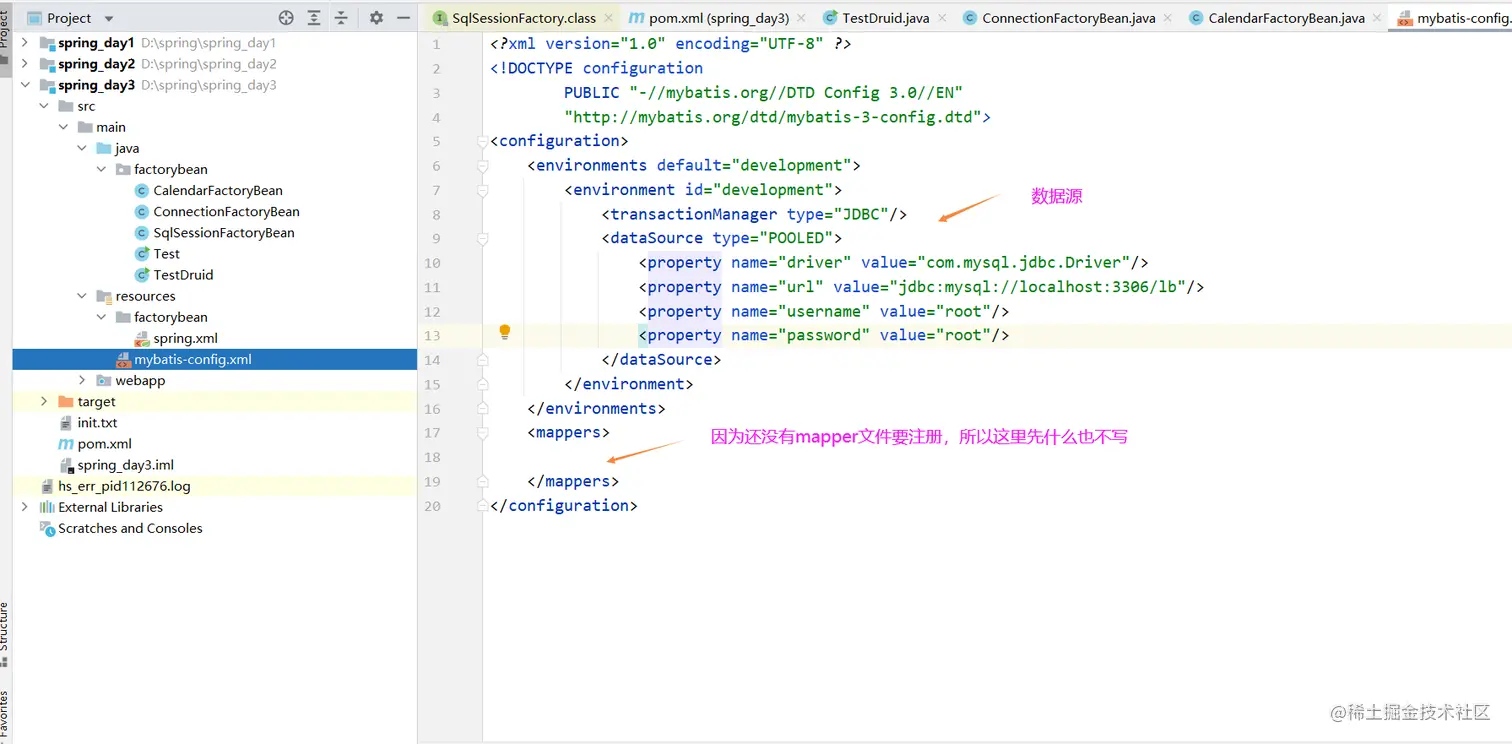The image size is (1512, 744).
Task: Open Project panel settings gear
Action: (376, 18)
